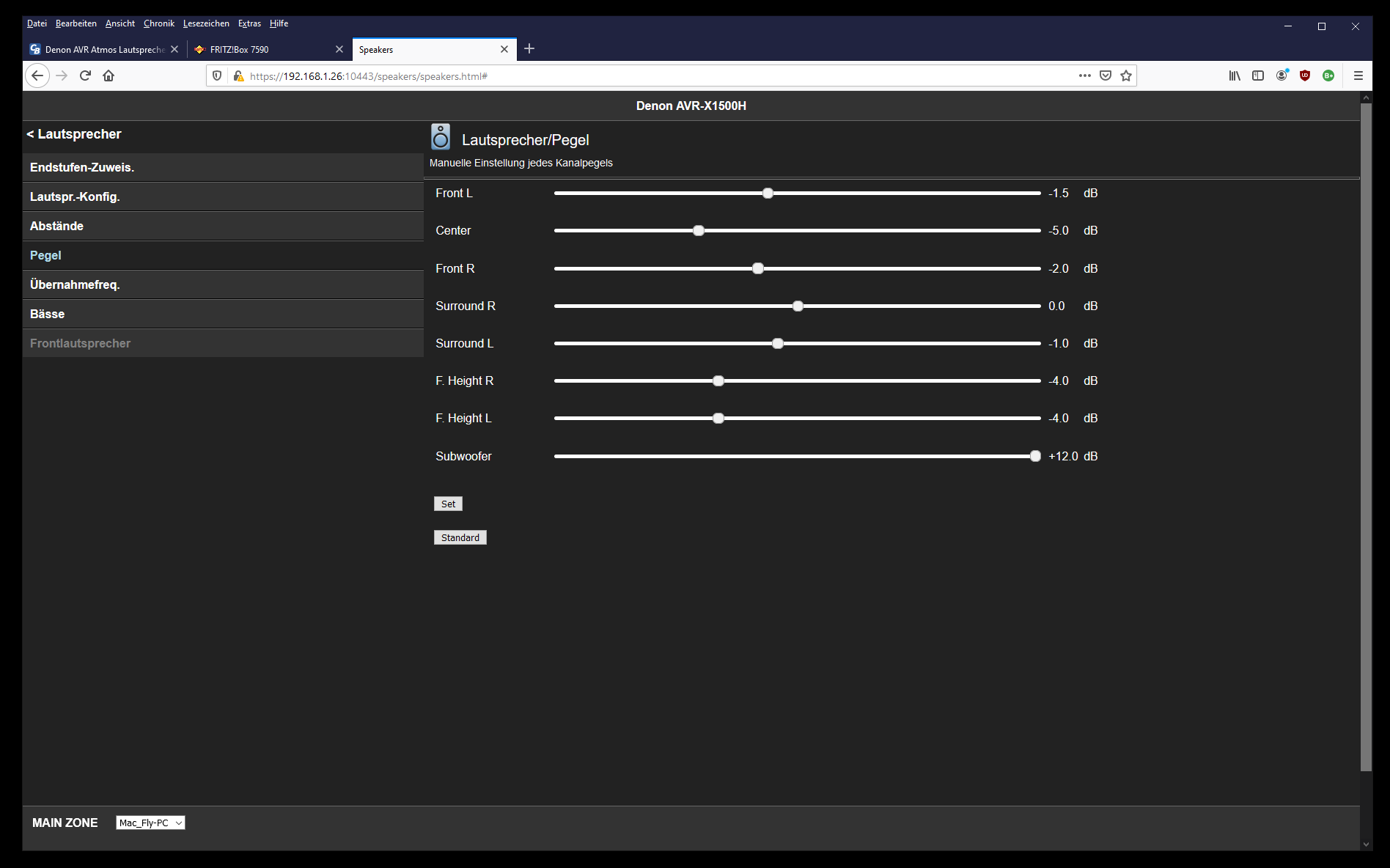Click the Set button
Viewport: 1390px width, 868px height.
click(448, 504)
